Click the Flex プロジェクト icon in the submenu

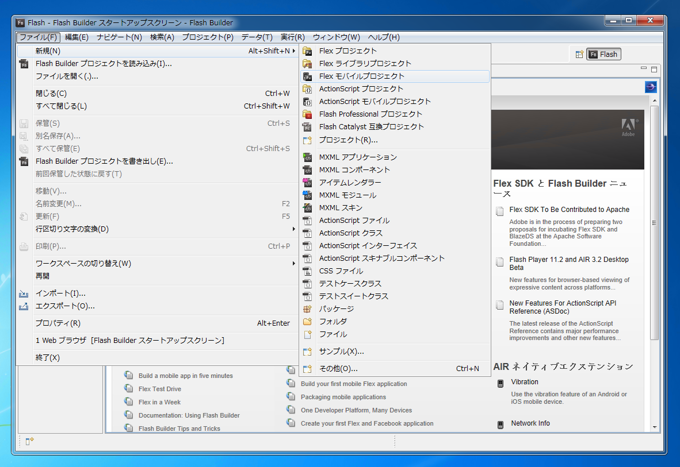coord(307,51)
